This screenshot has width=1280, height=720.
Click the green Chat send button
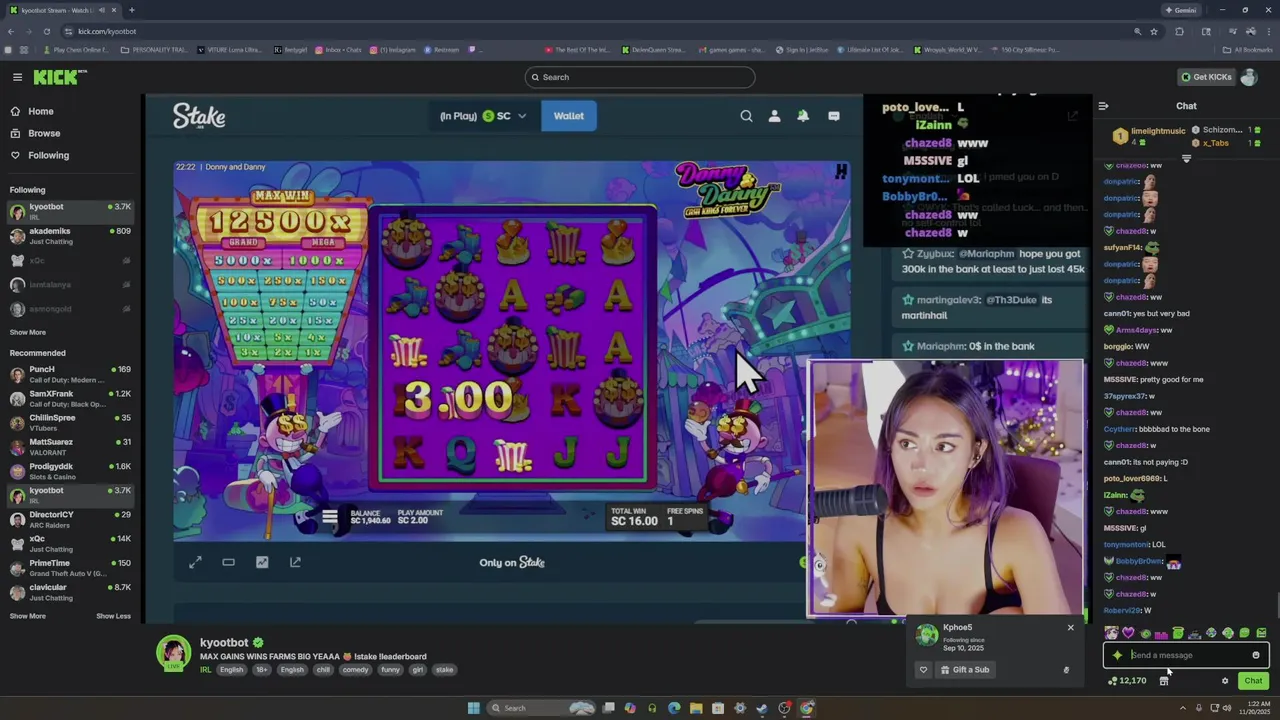[x=1253, y=681]
